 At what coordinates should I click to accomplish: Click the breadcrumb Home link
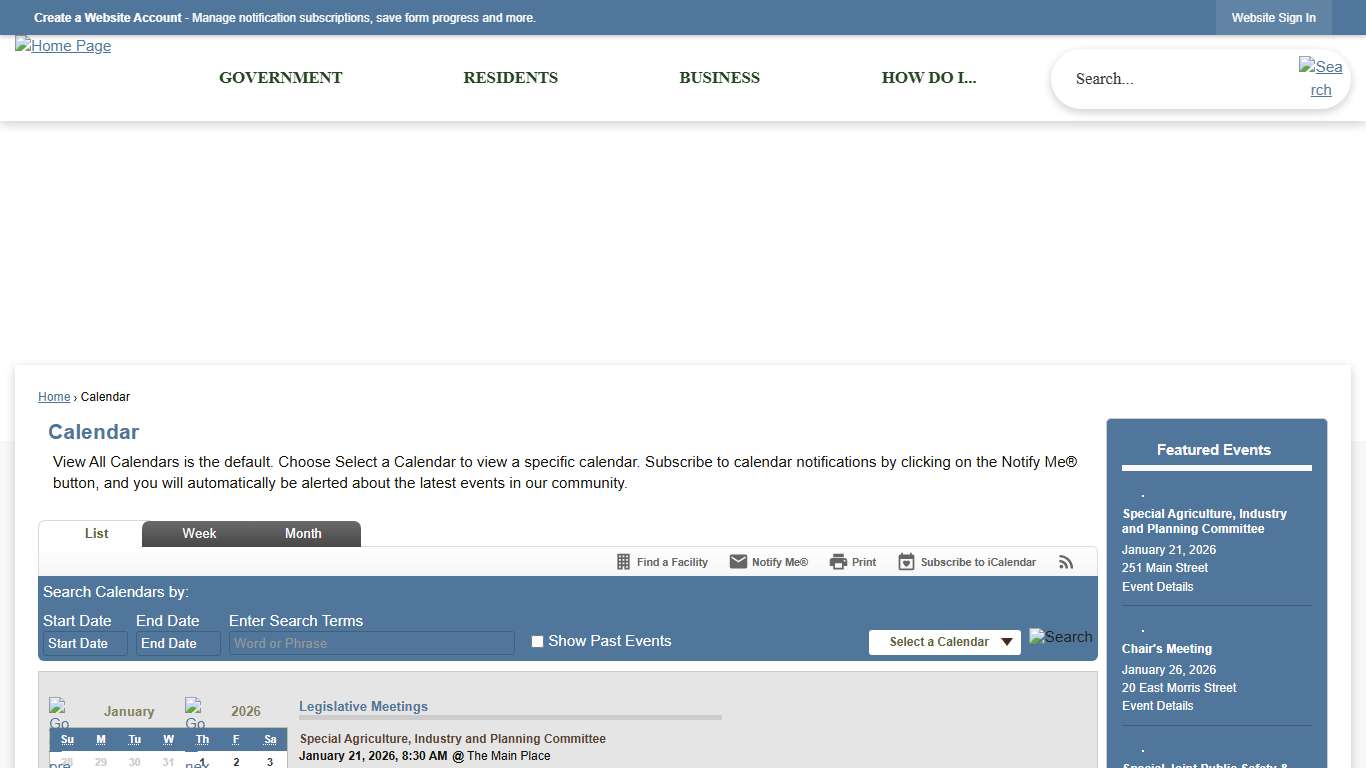(54, 396)
